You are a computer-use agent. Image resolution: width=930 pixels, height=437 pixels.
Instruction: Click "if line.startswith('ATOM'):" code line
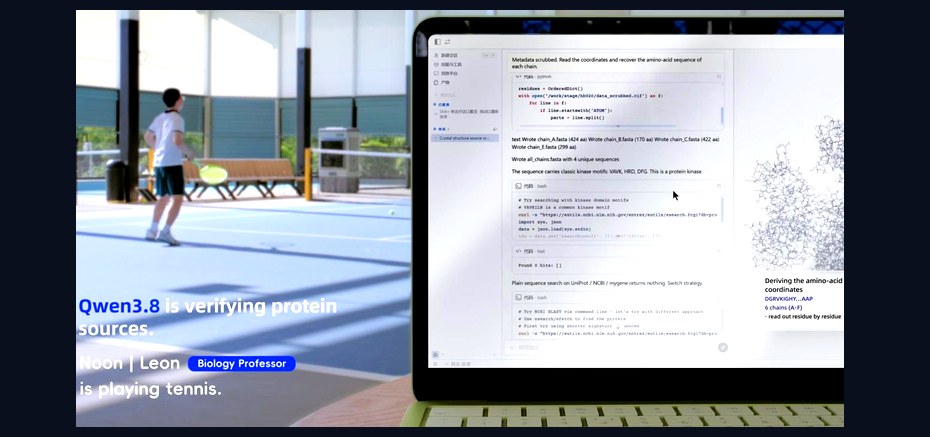[575, 110]
